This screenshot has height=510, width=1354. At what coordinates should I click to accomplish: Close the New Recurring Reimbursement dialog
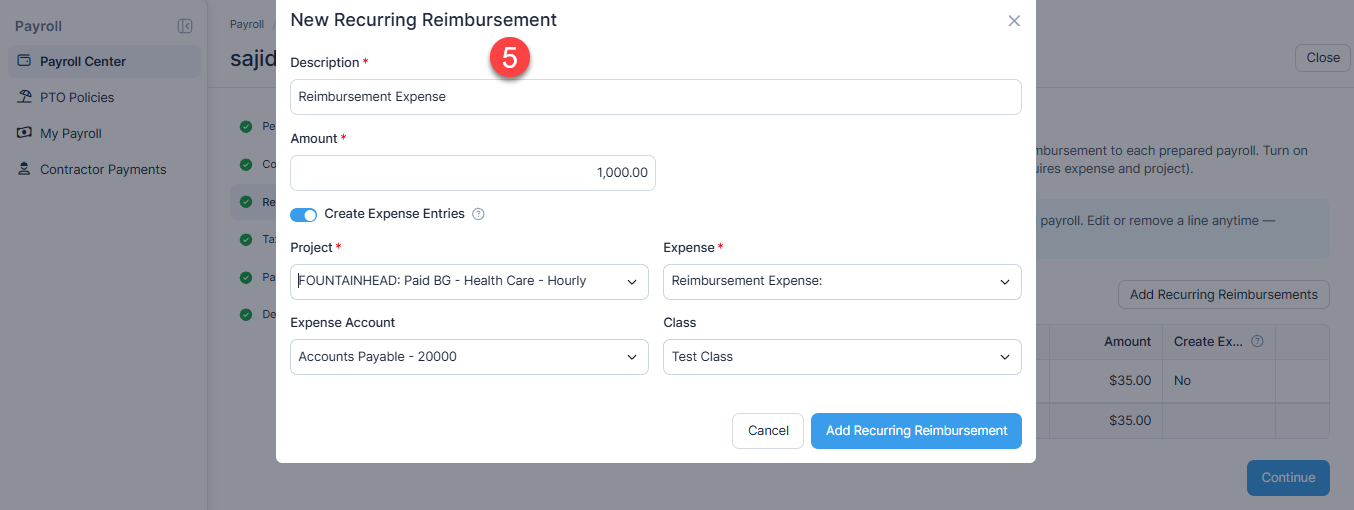point(1014,20)
